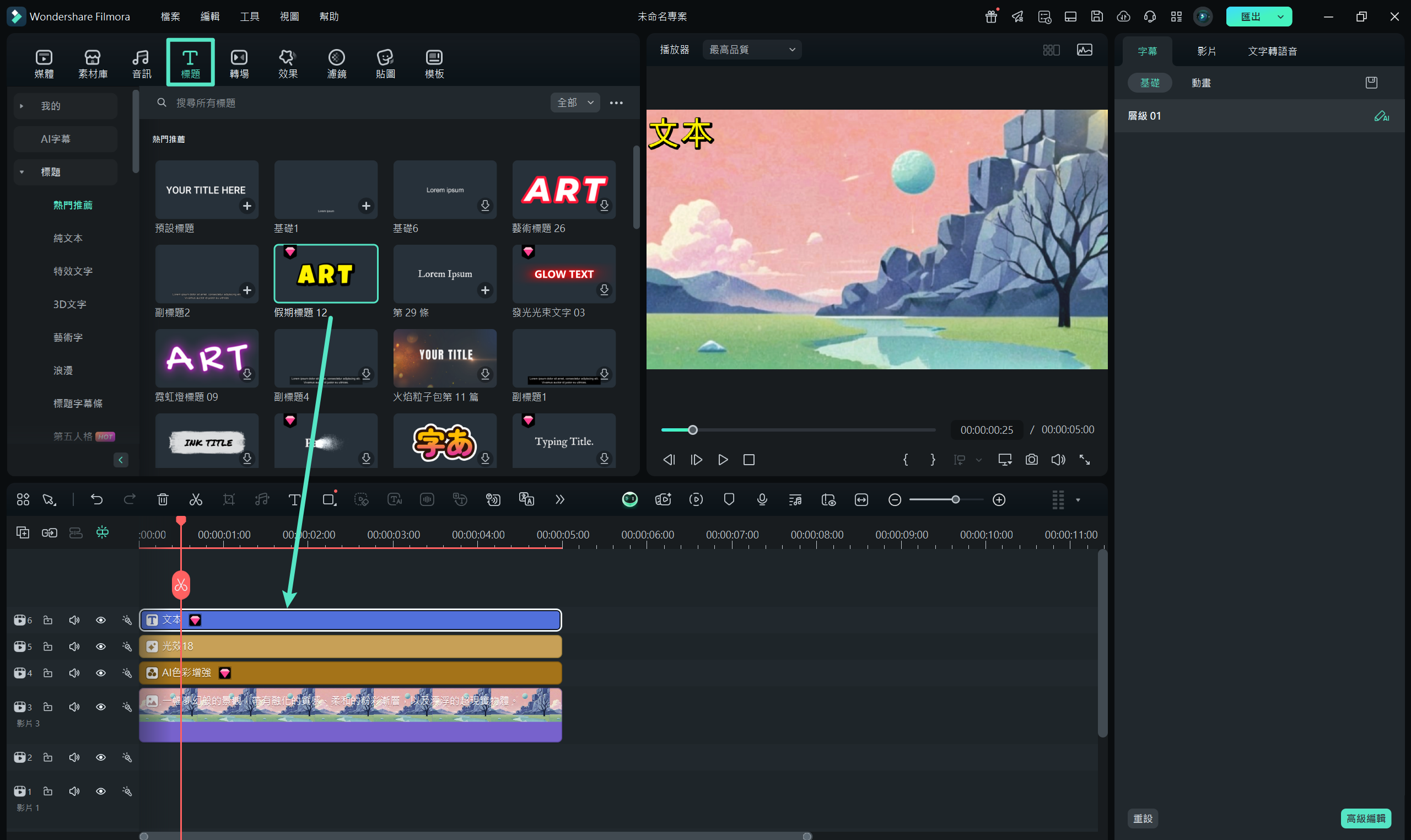Select the AI字幕 sidebar button
The width and height of the screenshot is (1411, 840).
pos(65,139)
